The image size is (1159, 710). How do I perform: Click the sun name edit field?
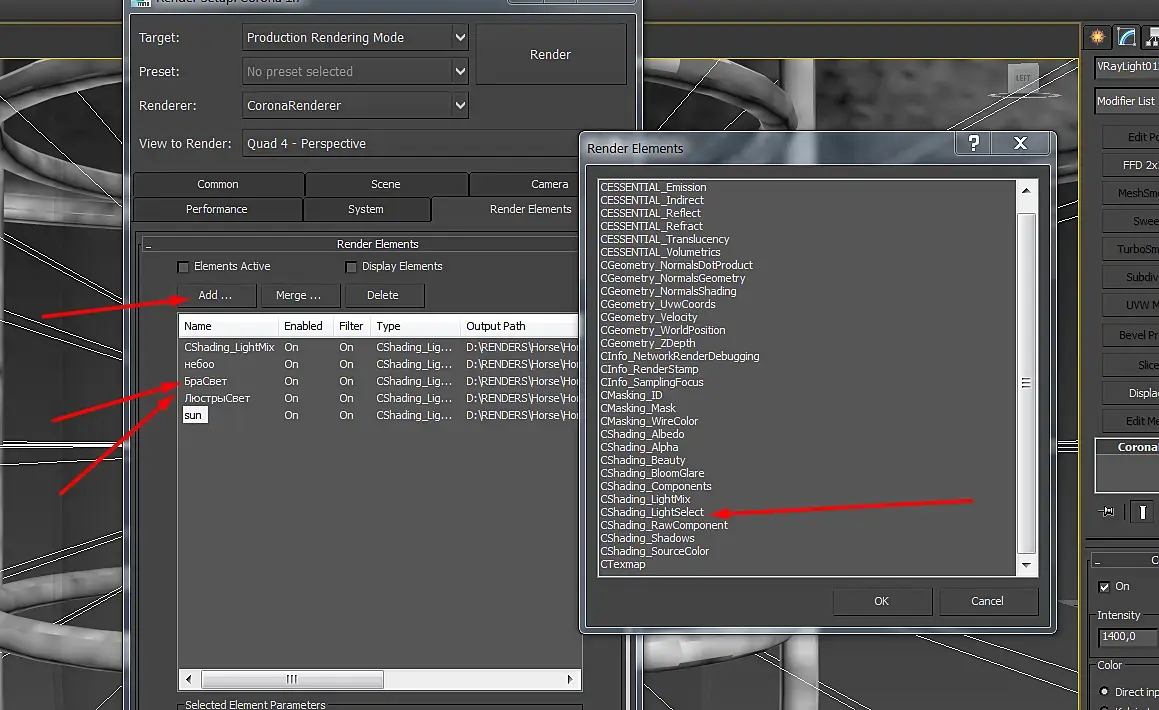coord(195,415)
